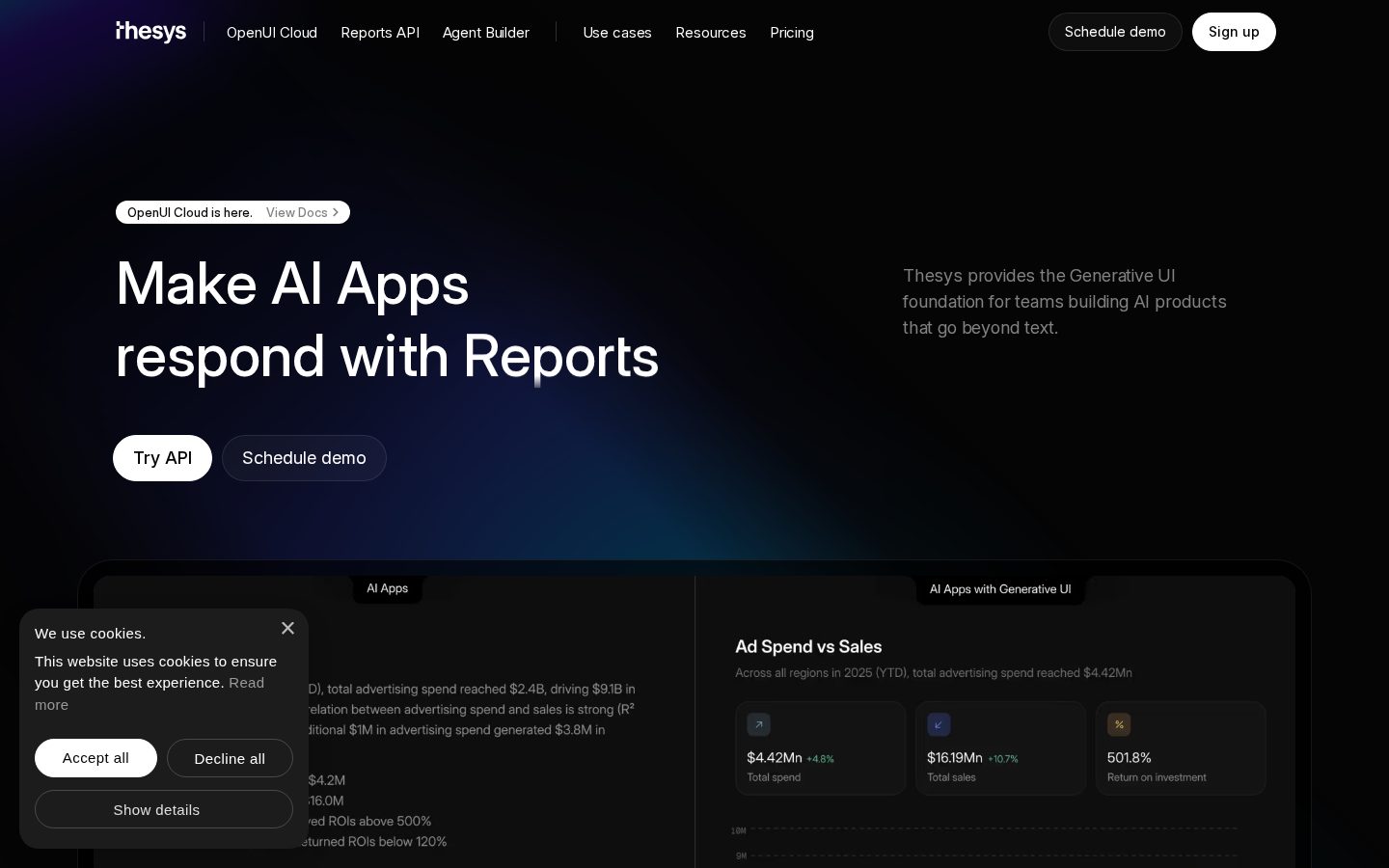Click the arrow icon on Total spend card

[759, 724]
